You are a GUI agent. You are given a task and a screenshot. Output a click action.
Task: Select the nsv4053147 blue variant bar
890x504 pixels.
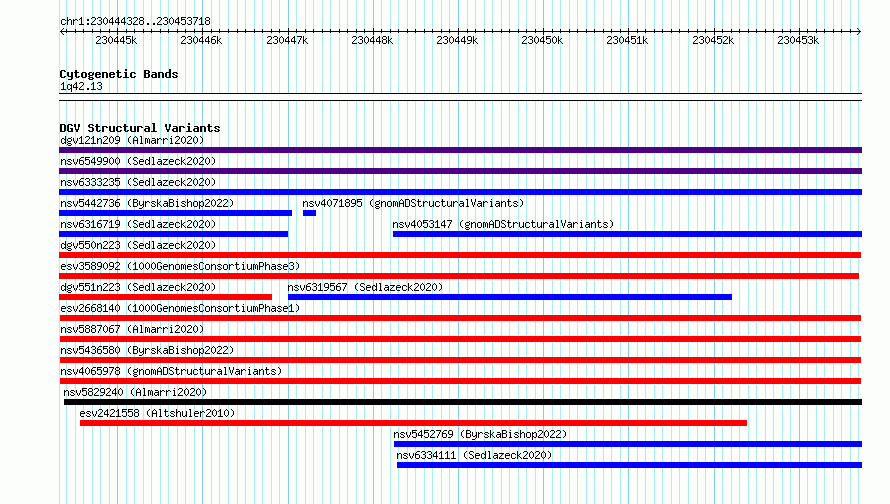point(627,234)
